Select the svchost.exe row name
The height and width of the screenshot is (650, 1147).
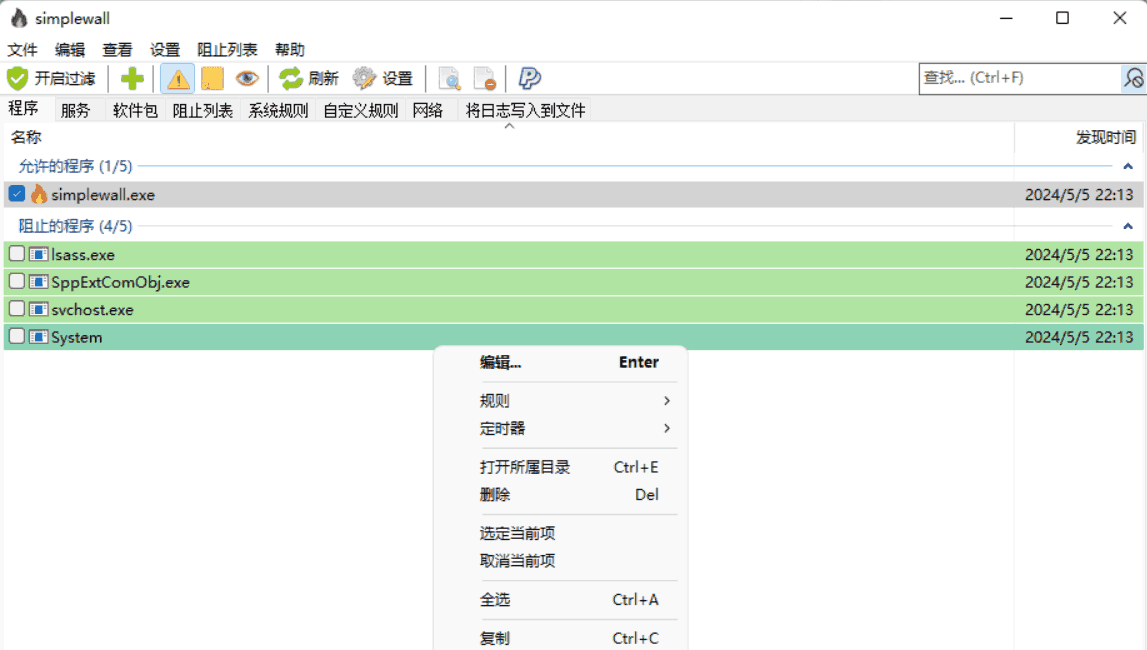tap(92, 310)
